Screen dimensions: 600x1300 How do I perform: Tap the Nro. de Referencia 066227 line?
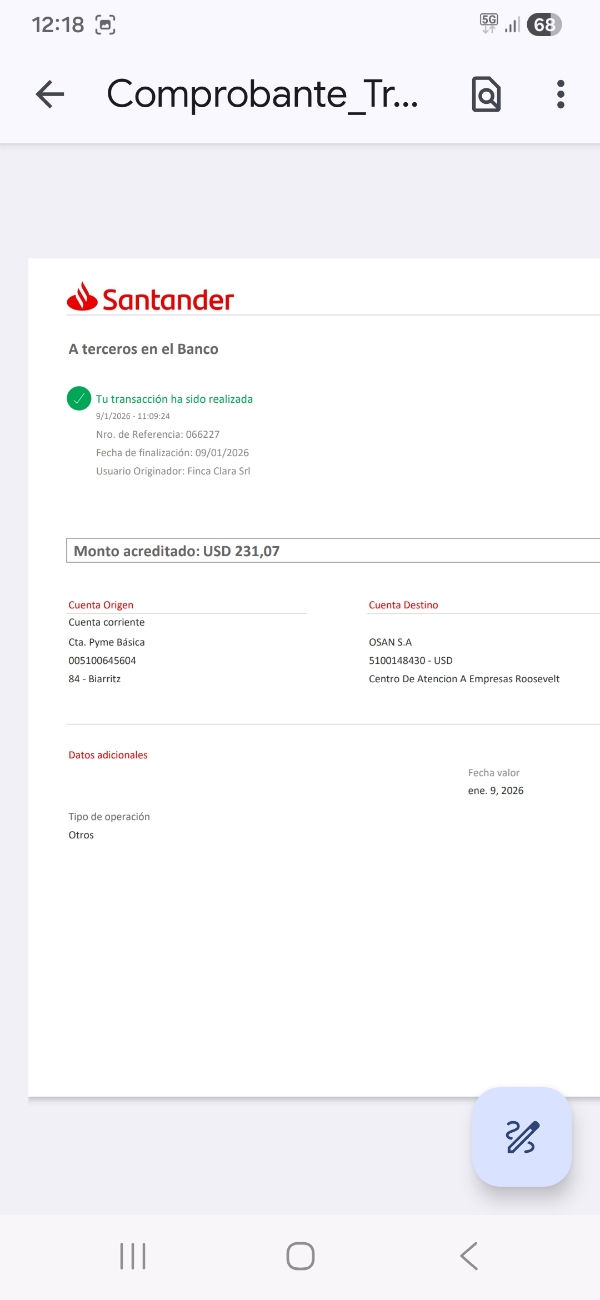pyautogui.click(x=157, y=434)
